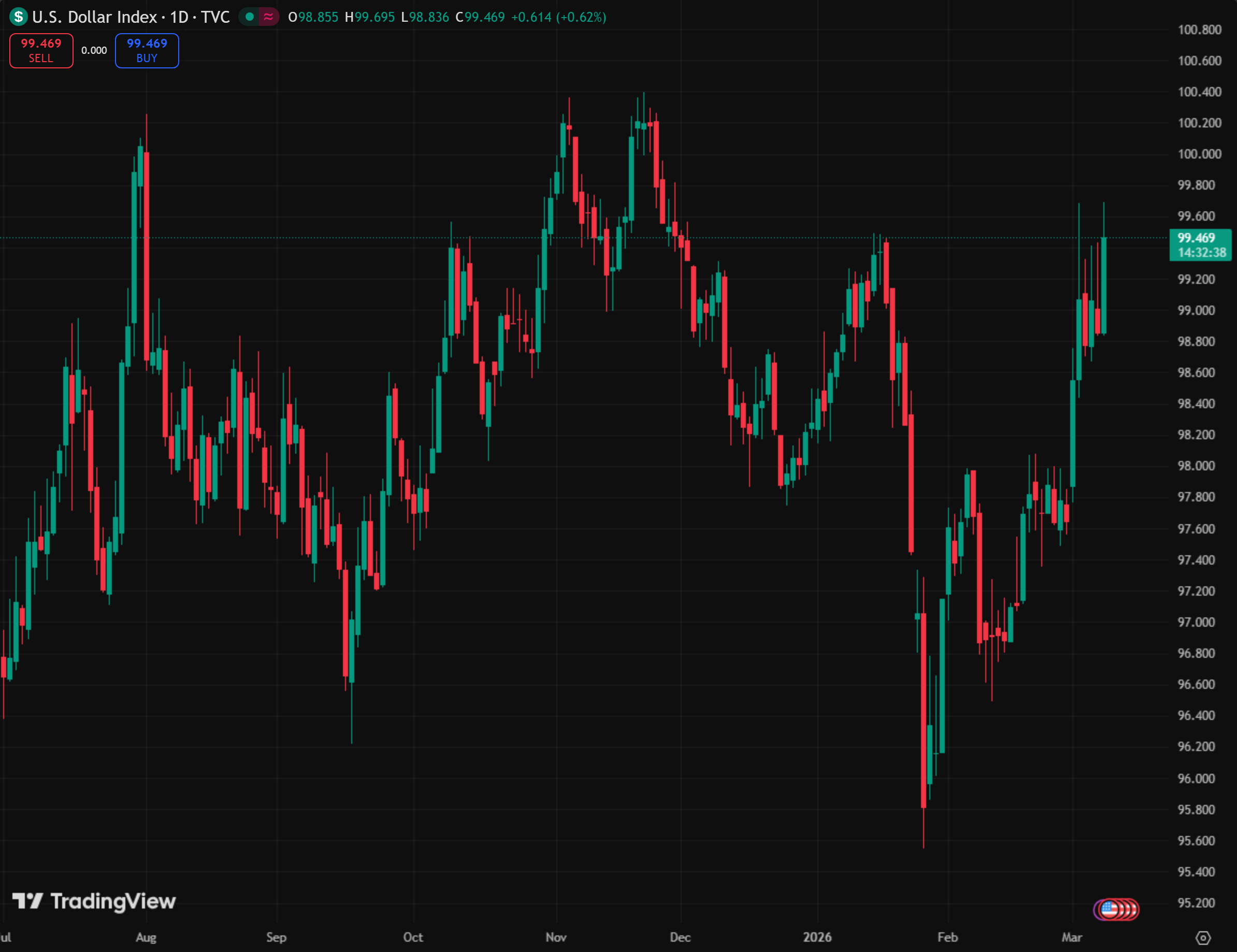Click the Feb label on time axis
The image size is (1237, 952).
point(947,937)
